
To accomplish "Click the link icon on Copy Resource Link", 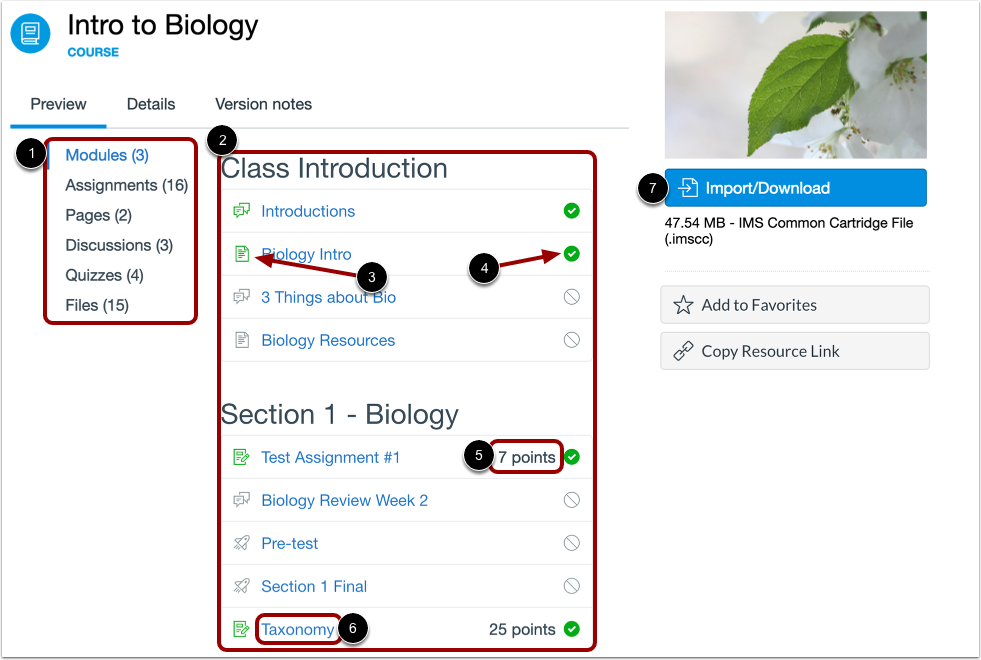I will [x=683, y=351].
